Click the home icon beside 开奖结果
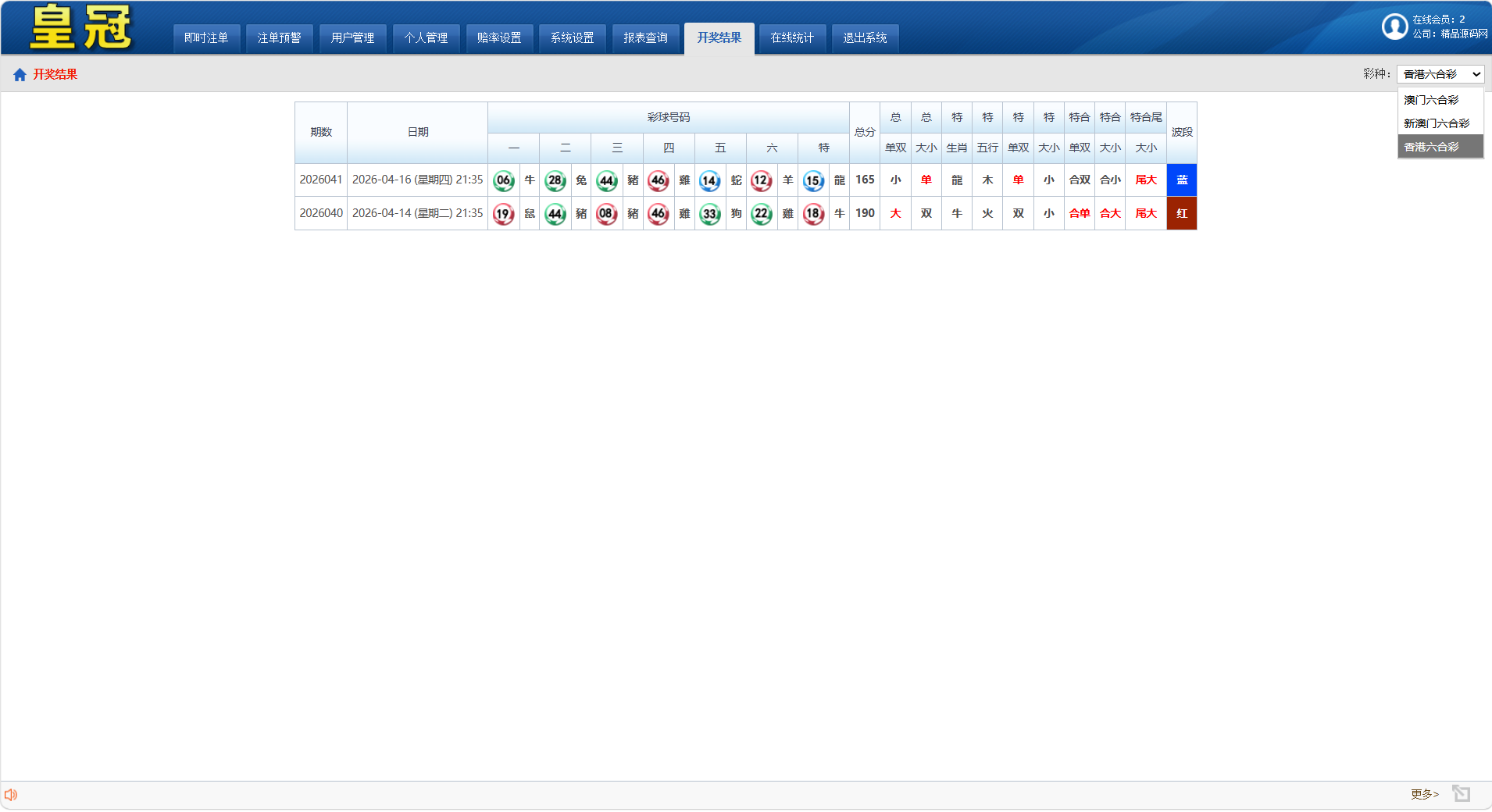Screen dimensions: 1492x812 click(20, 74)
